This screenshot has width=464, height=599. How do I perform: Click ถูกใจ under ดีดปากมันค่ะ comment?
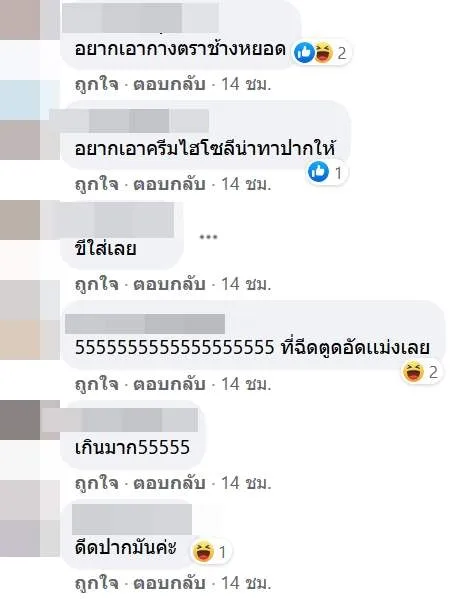tap(97, 583)
